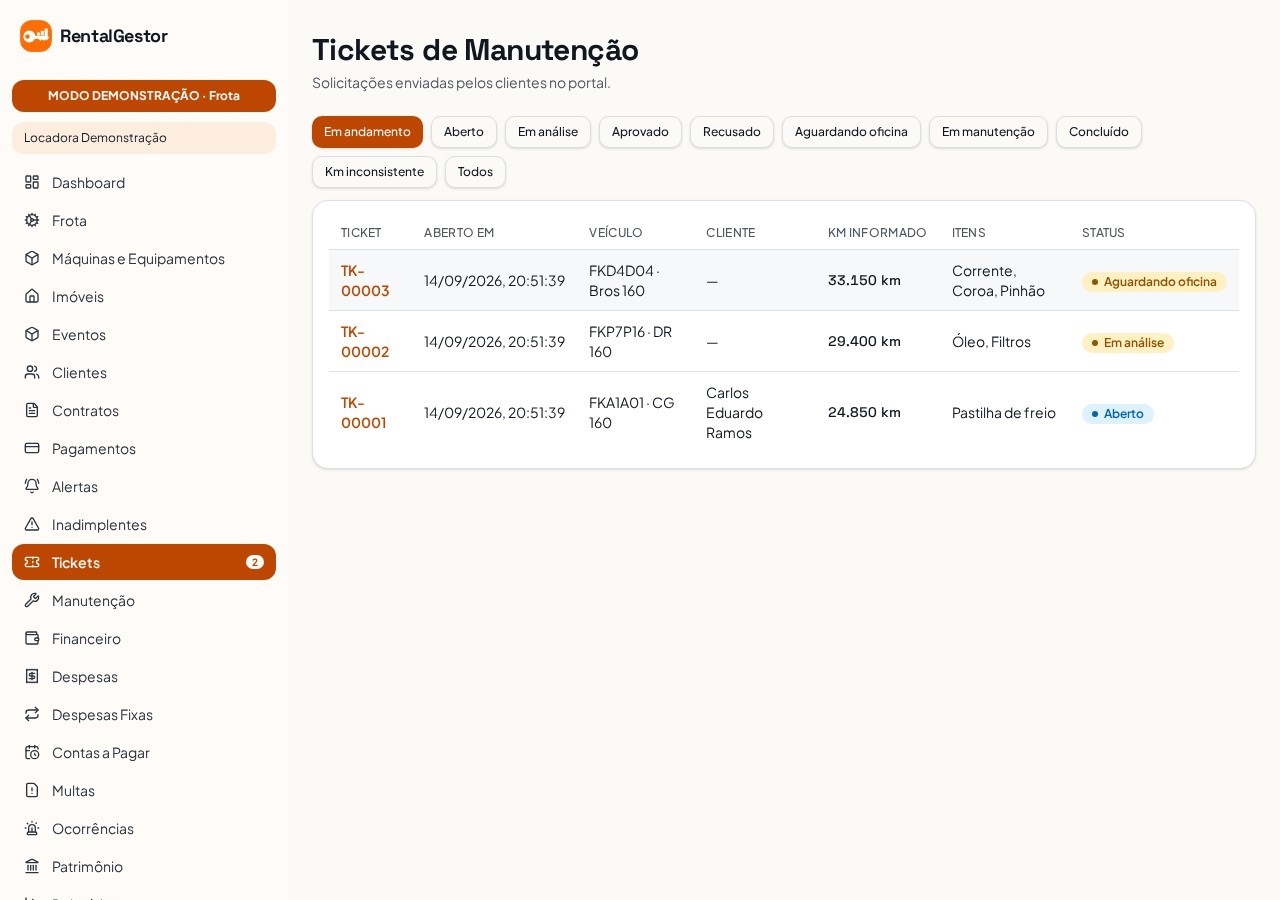The image size is (1280, 900).
Task: Click the Alertas bell icon
Action: (32, 486)
